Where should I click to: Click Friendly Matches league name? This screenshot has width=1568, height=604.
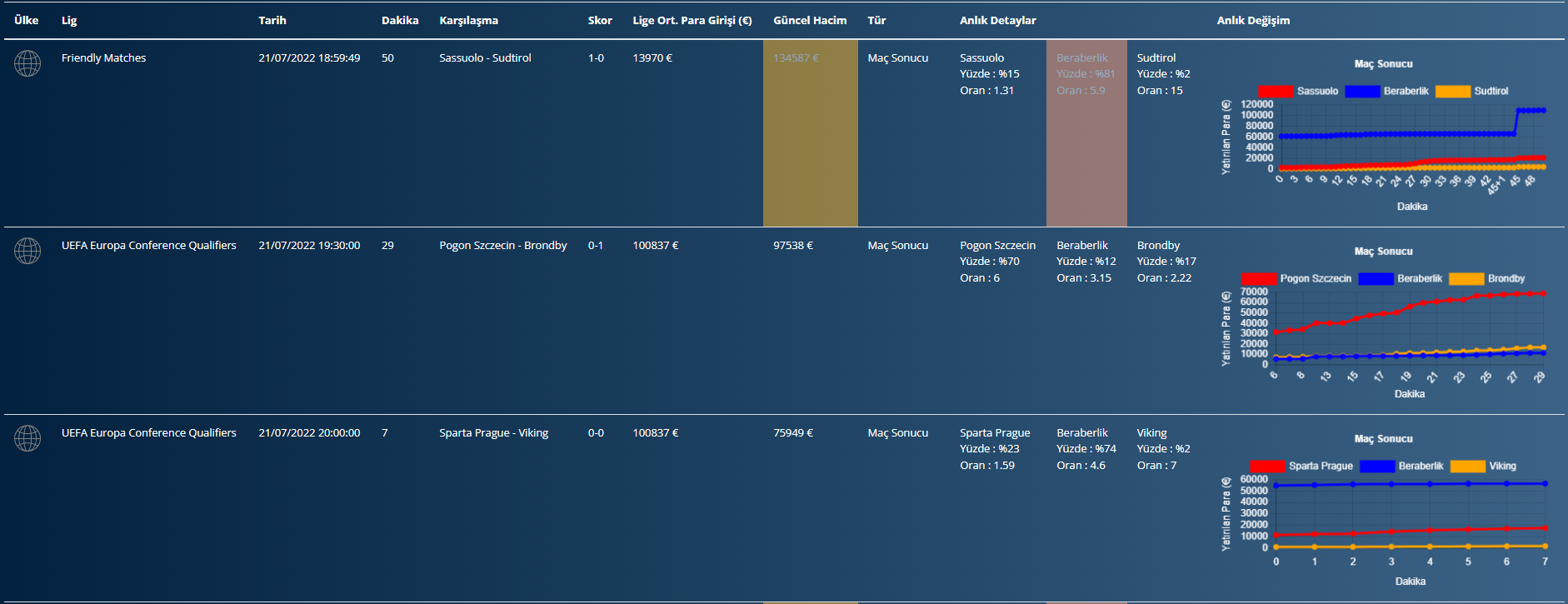103,58
